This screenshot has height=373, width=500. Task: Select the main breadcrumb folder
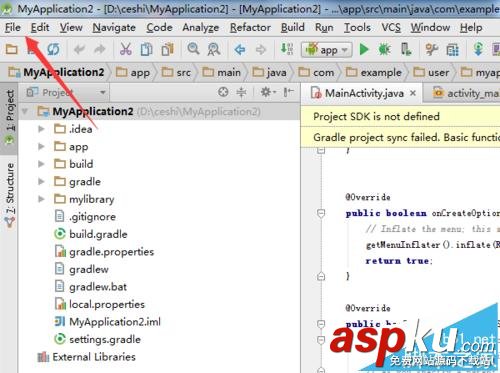(222, 72)
